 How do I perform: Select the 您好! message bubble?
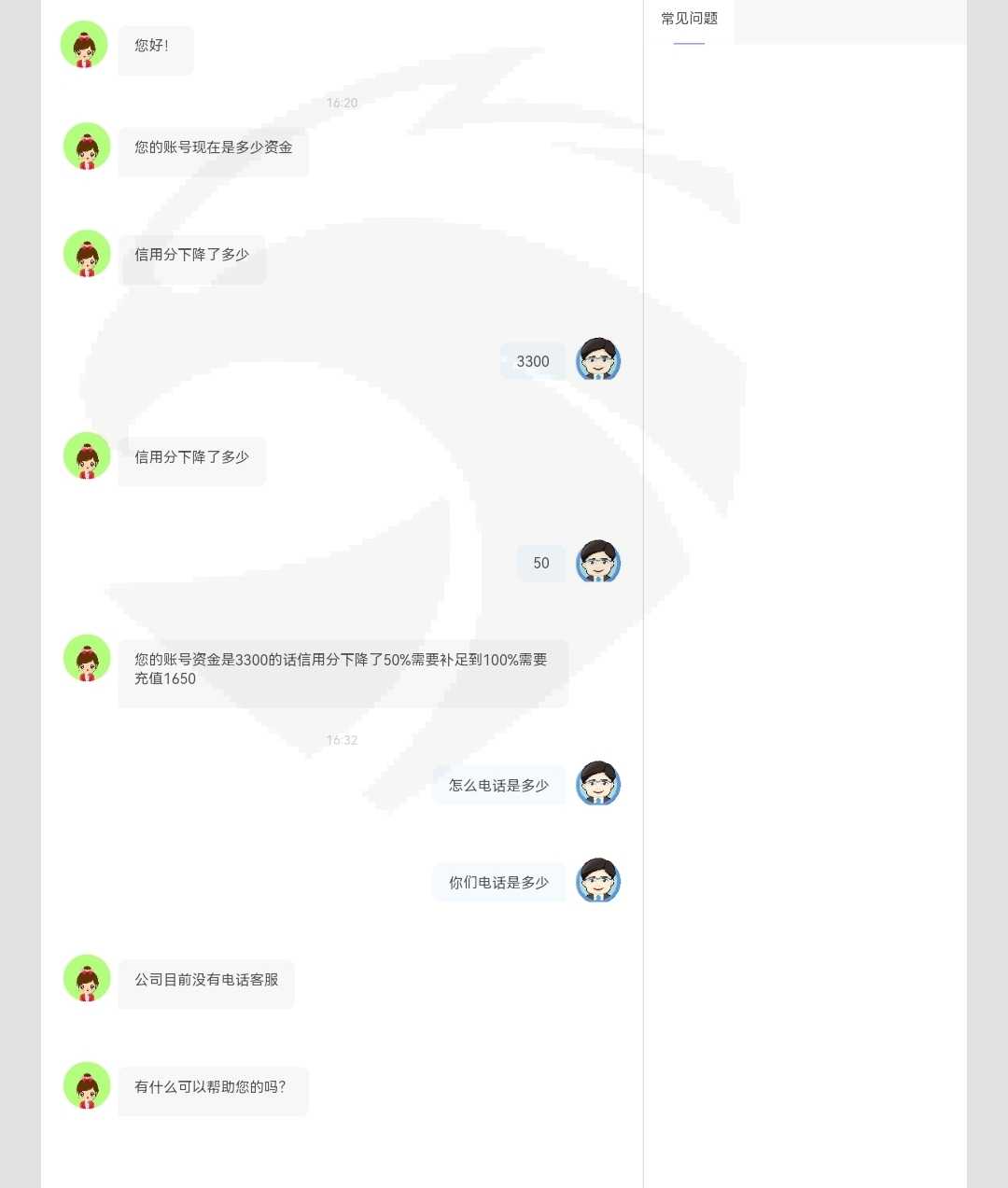tap(155, 50)
